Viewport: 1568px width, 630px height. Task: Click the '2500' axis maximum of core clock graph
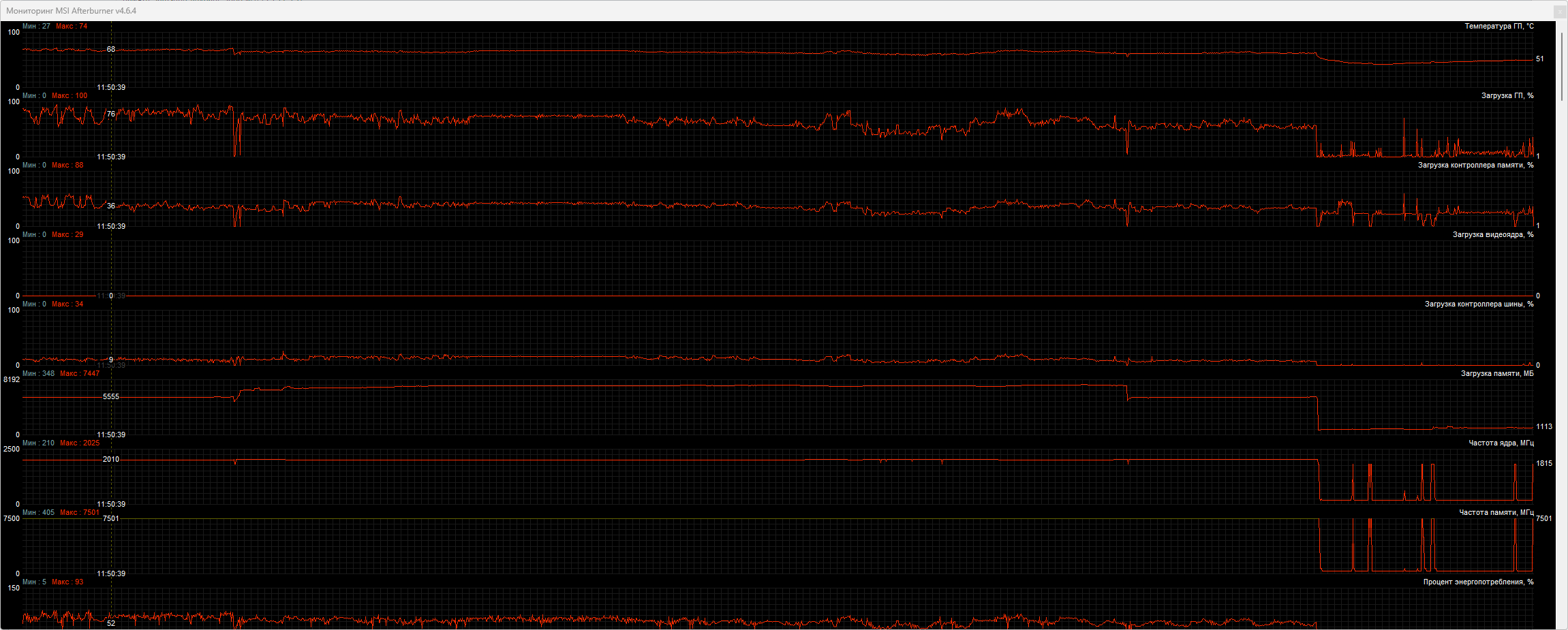tap(12, 450)
